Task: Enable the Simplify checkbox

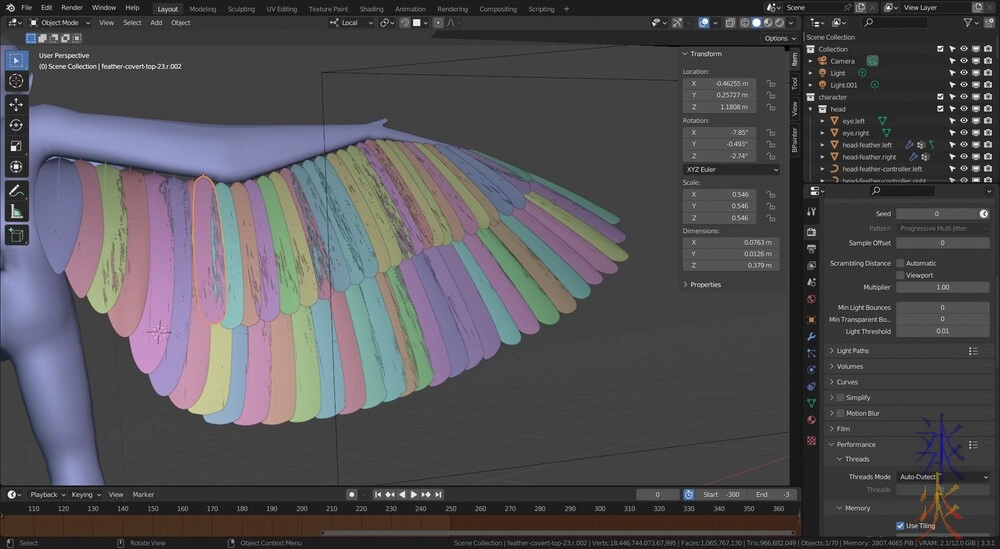Action: click(840, 398)
